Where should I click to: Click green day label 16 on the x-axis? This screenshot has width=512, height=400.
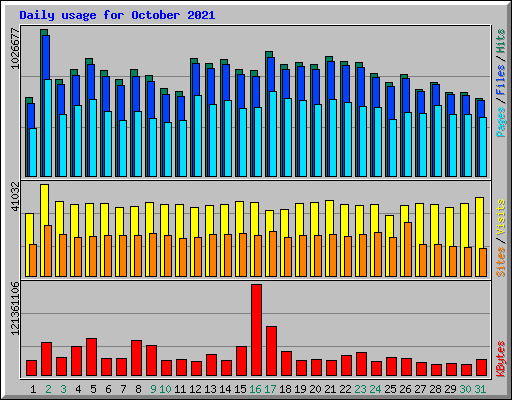tap(255, 389)
